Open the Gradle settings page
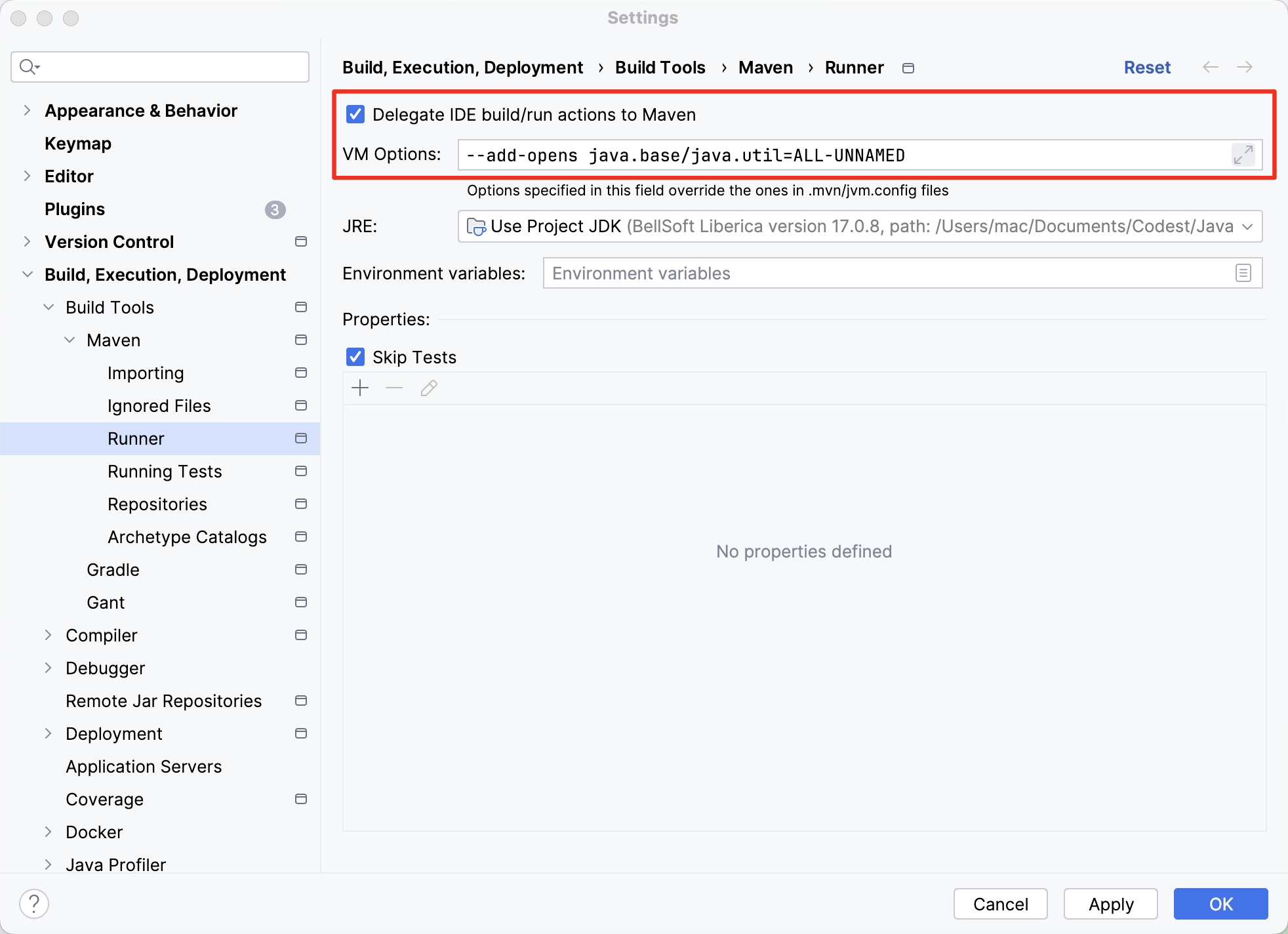Image resolution: width=1288 pixels, height=934 pixels. [x=113, y=569]
